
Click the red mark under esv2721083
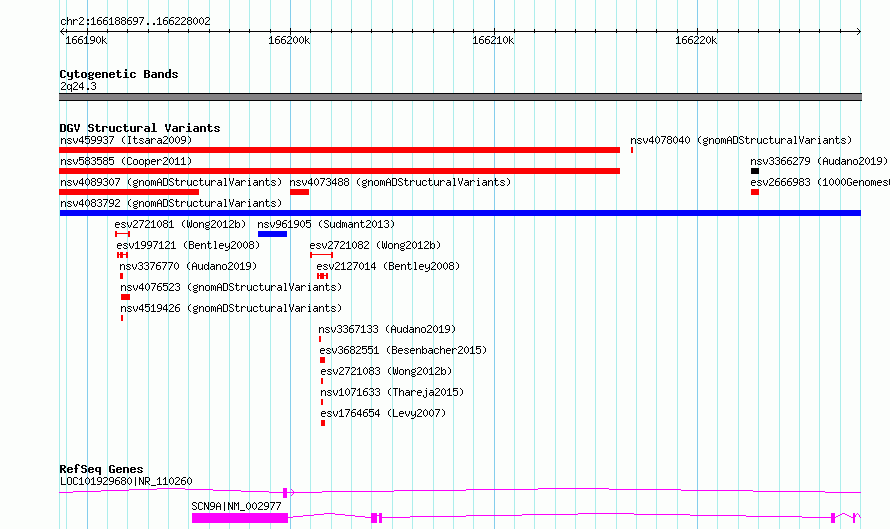point(322,381)
